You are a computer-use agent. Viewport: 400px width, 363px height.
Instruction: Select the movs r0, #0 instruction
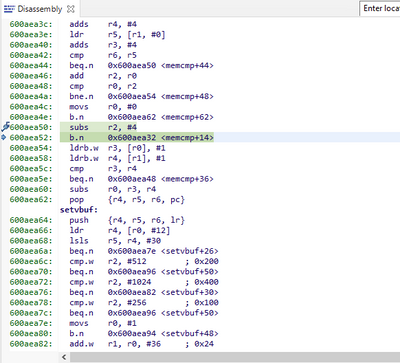pyautogui.click(x=103, y=107)
